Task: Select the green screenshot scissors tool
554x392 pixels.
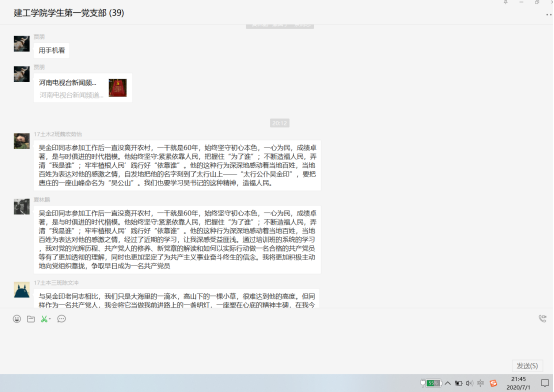Action: click(x=44, y=319)
